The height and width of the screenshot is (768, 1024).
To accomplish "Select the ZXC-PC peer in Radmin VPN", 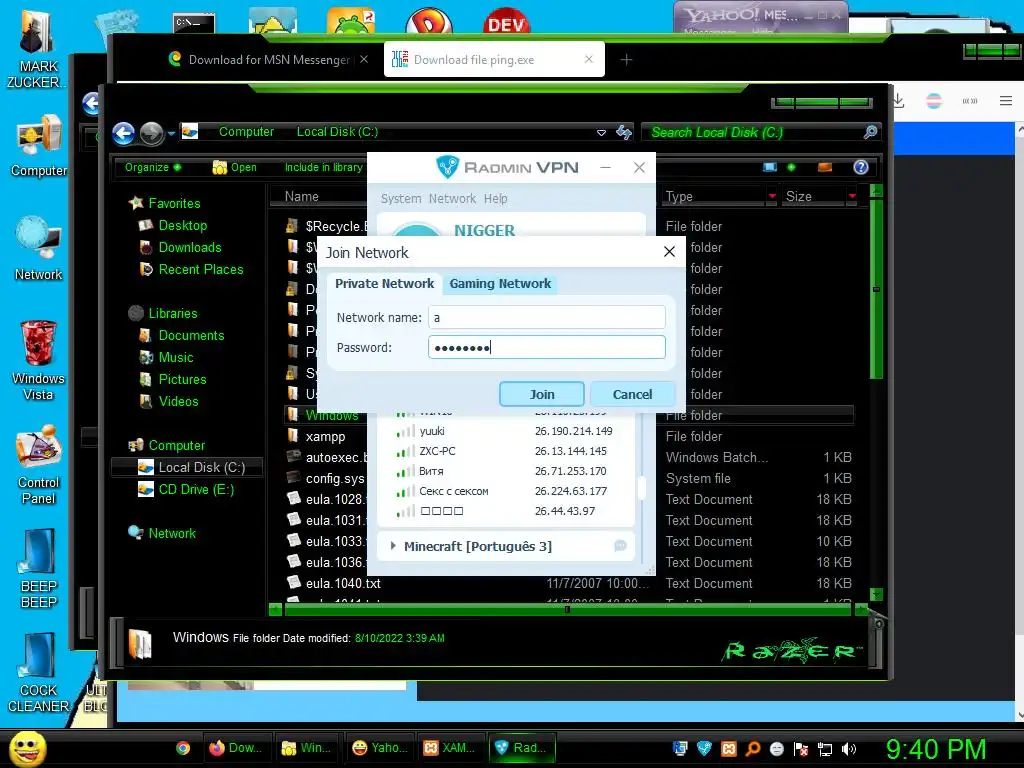I will [505, 451].
